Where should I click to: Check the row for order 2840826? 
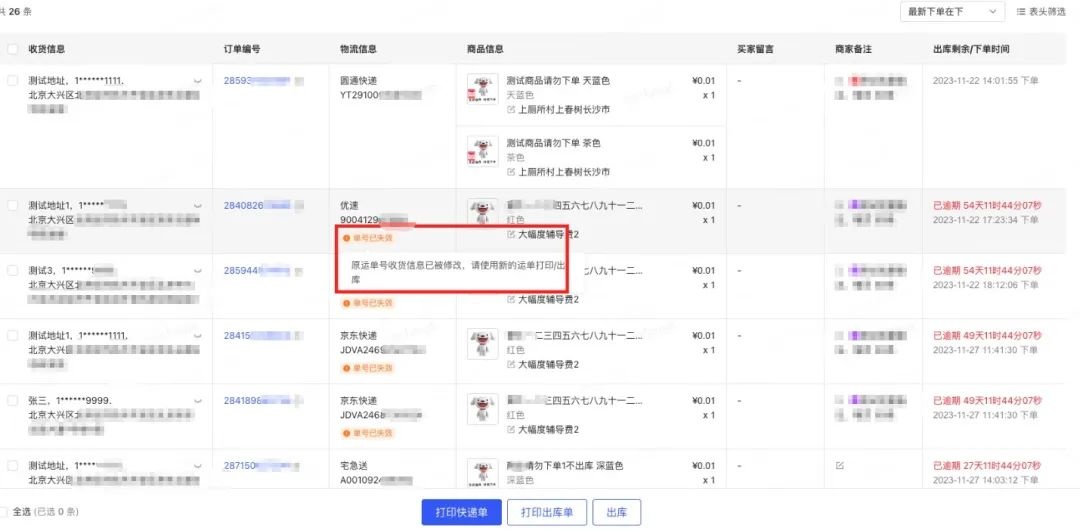[12, 205]
